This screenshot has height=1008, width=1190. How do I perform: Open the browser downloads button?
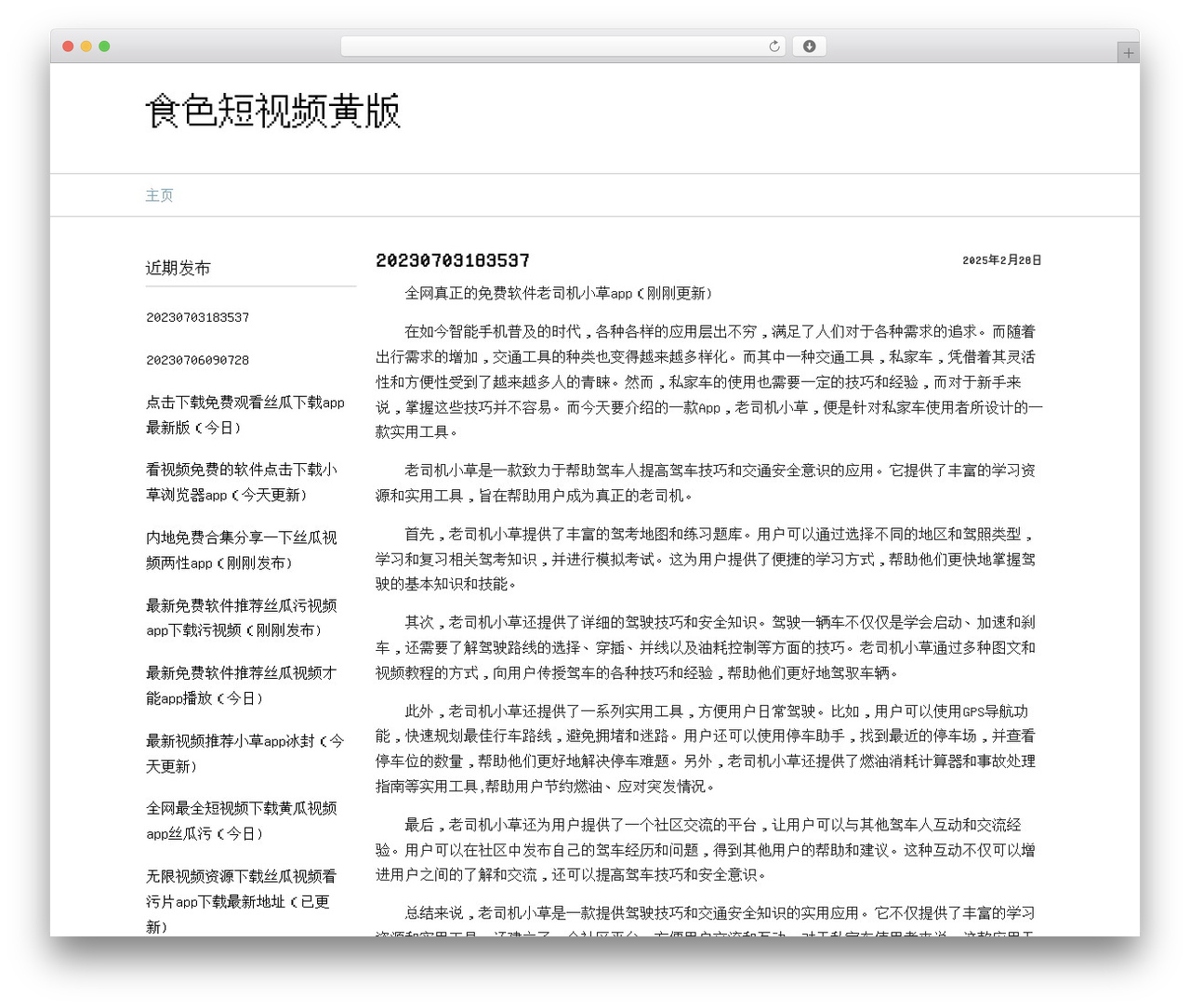(x=809, y=46)
